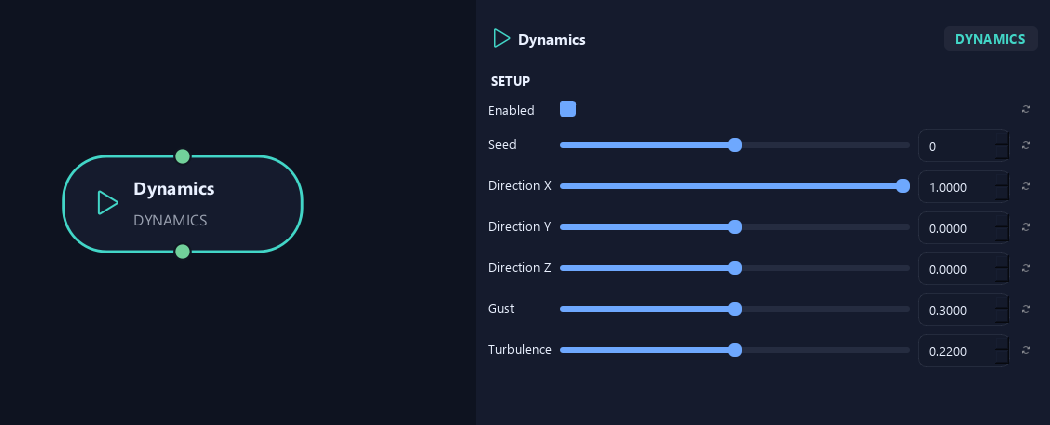Increment Gust with its up stepper
The height and width of the screenshot is (425, 1050).
pyautogui.click(x=1002, y=301)
